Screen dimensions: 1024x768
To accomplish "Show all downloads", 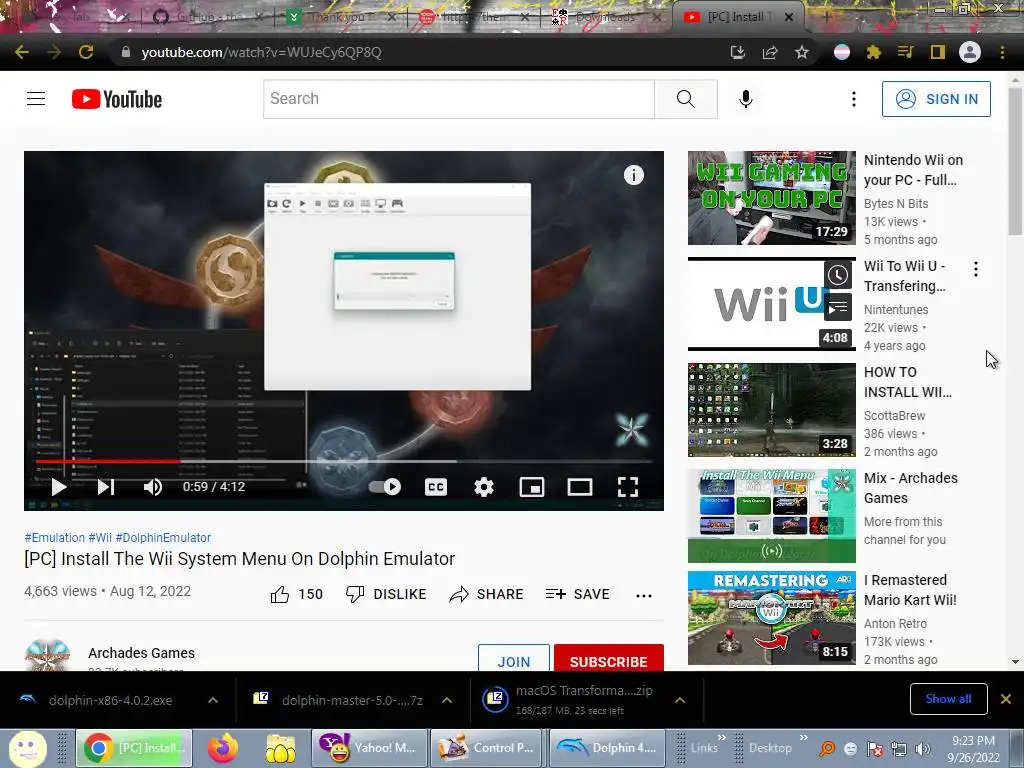I will pyautogui.click(x=948, y=699).
